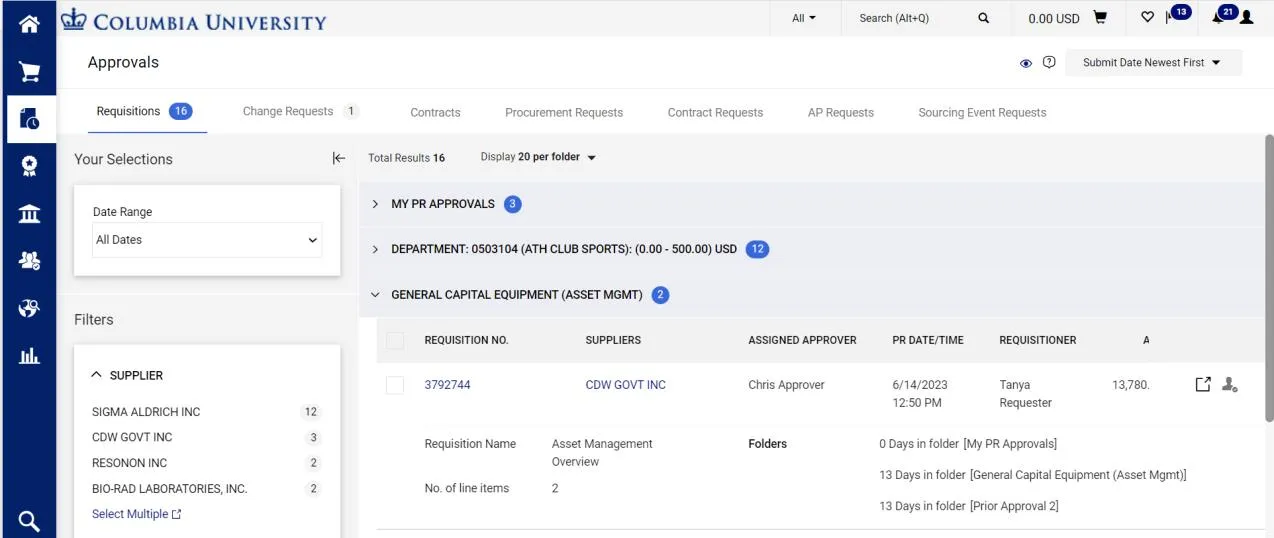Tick the checkbox for requisition 3792744
This screenshot has width=1274, height=538.
tap(395, 385)
